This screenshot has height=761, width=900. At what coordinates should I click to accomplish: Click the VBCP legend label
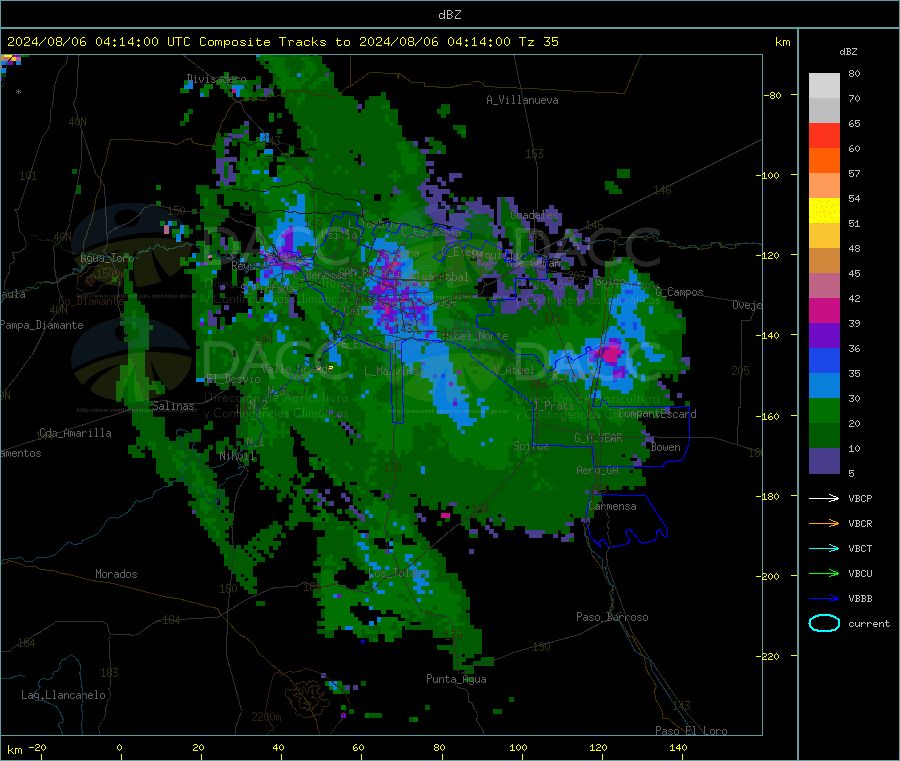(x=860, y=498)
